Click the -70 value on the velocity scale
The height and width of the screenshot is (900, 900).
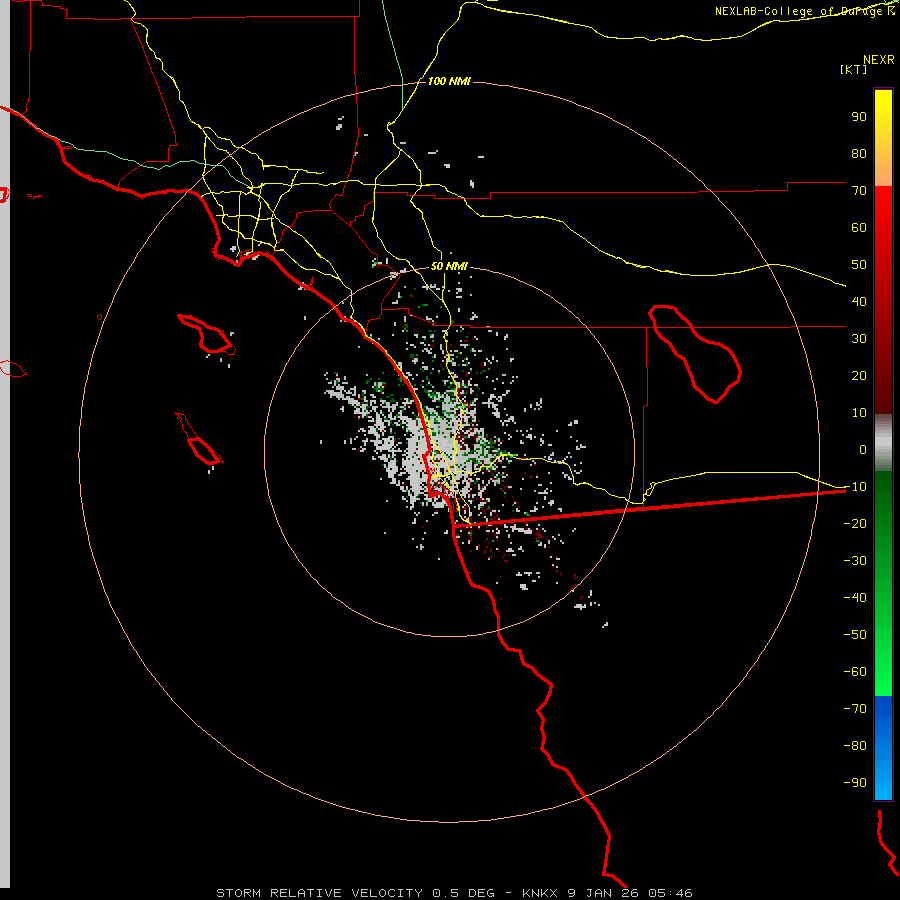[855, 709]
